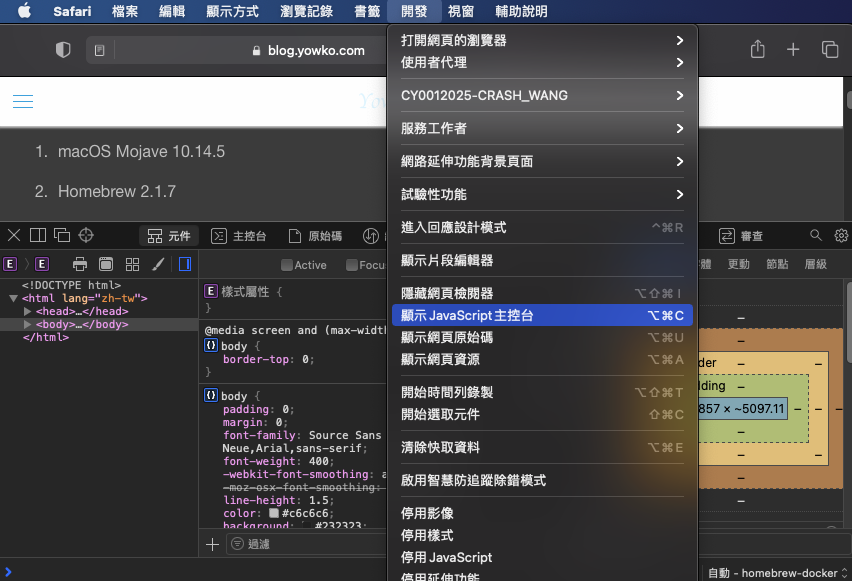
Task: Switch to the 審查 inspector tab
Action: click(741, 236)
